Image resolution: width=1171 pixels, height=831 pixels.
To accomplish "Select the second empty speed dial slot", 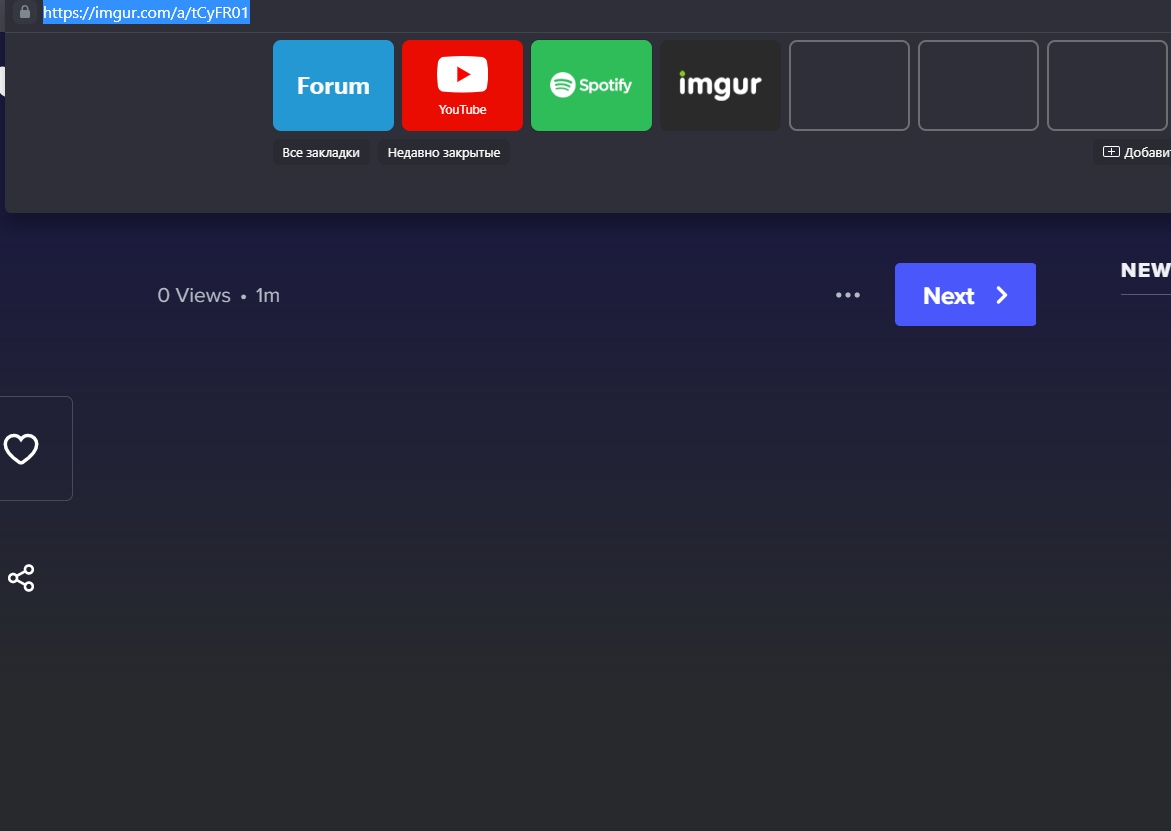I will (x=978, y=86).
